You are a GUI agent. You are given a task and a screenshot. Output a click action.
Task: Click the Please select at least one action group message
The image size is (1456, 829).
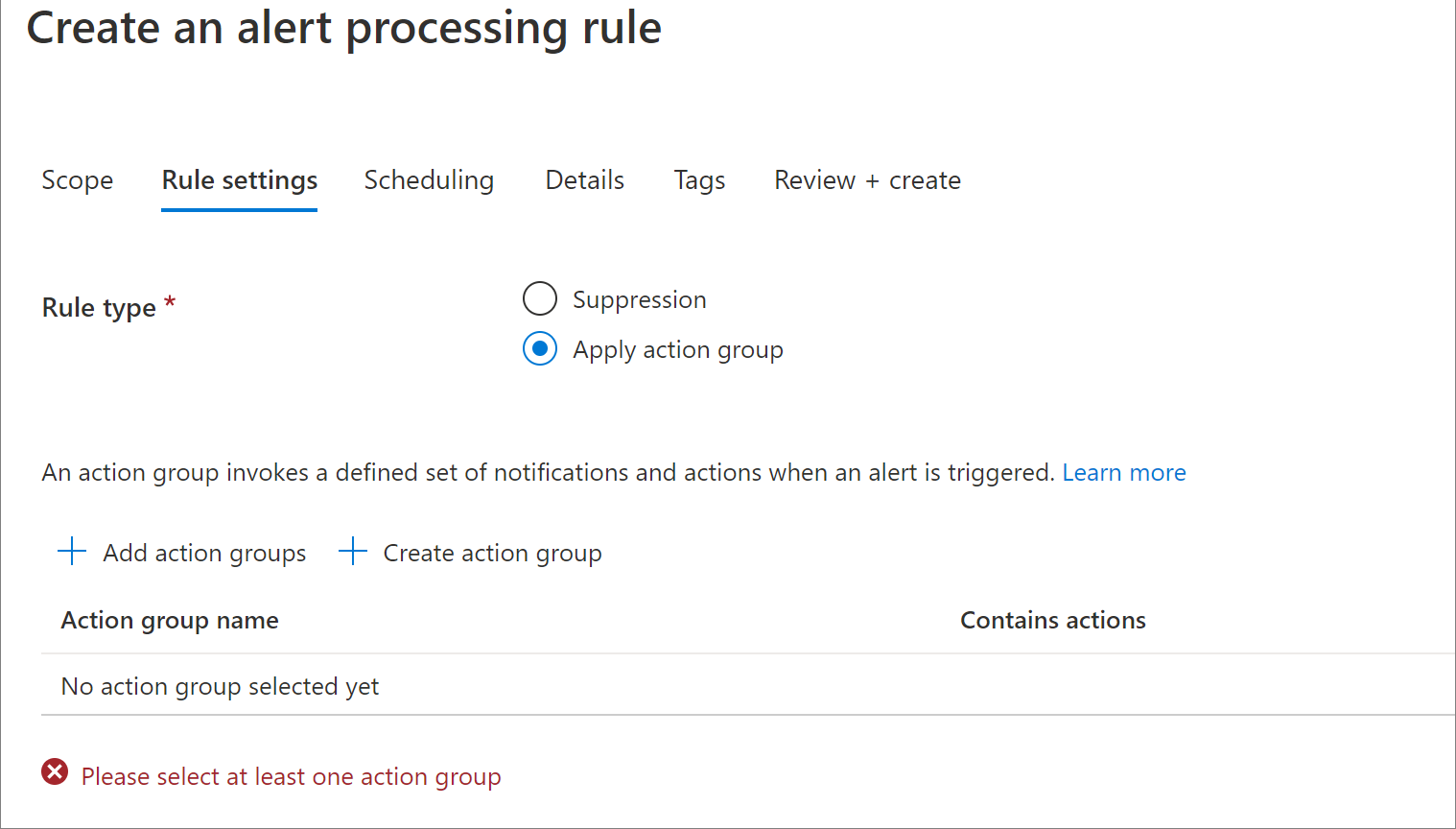tap(291, 776)
